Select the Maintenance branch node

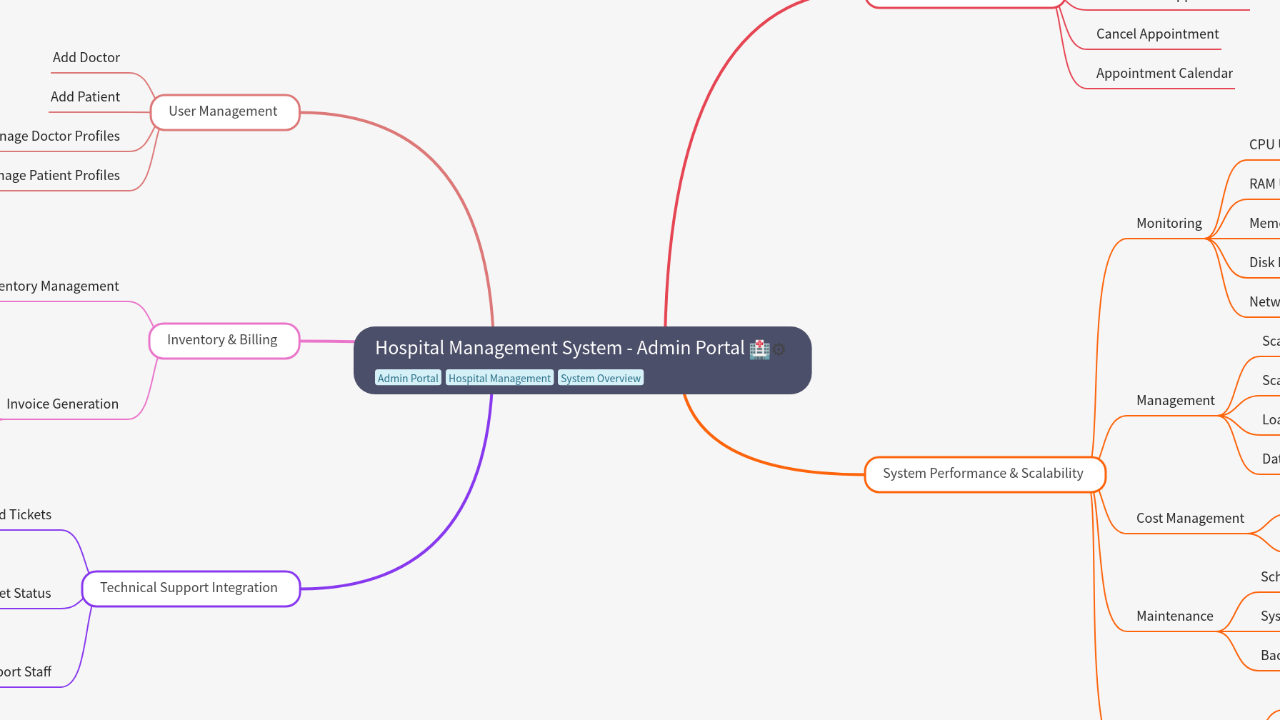1174,617
